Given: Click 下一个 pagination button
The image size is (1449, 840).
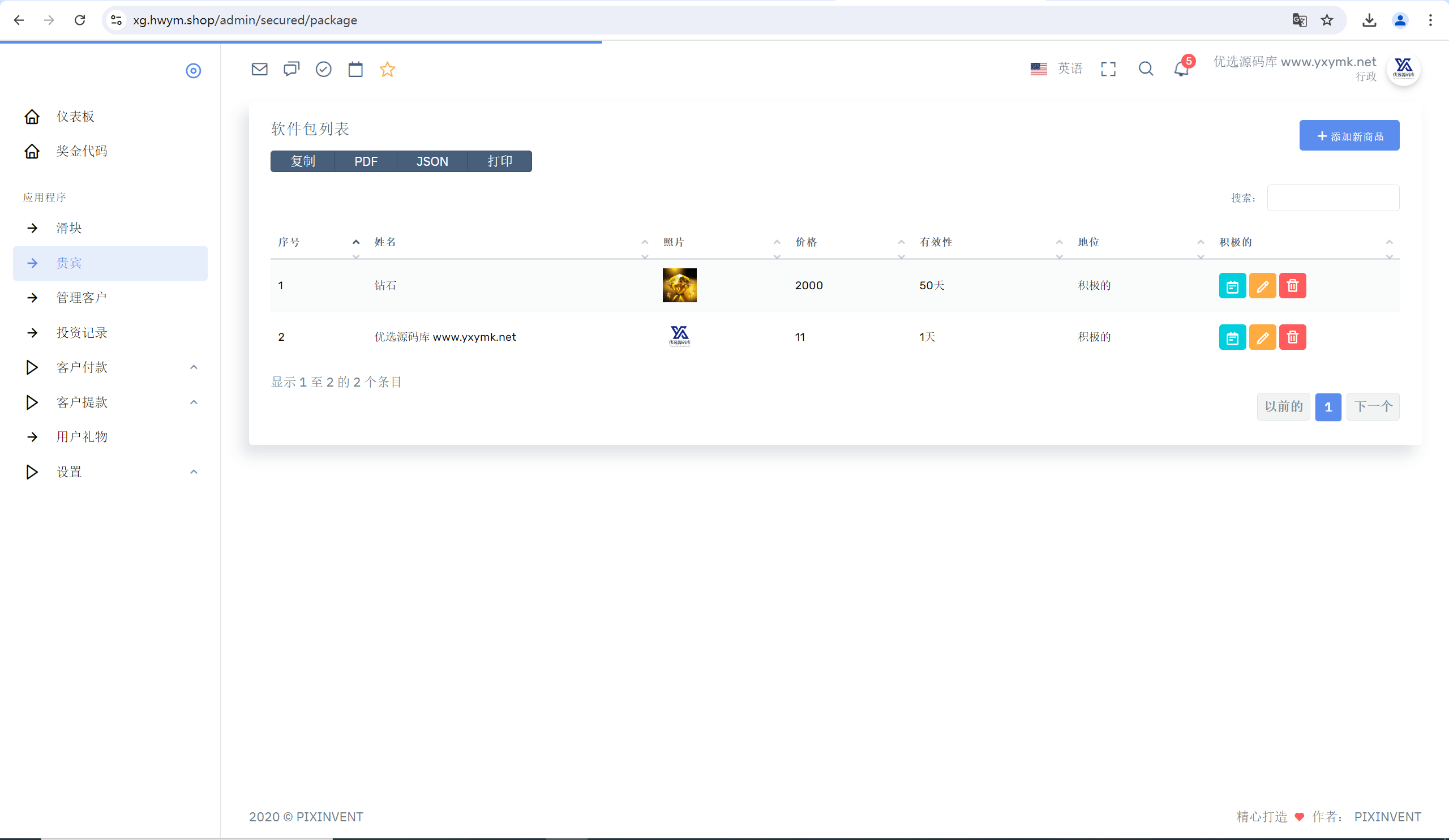Looking at the screenshot, I should pyautogui.click(x=1373, y=407).
